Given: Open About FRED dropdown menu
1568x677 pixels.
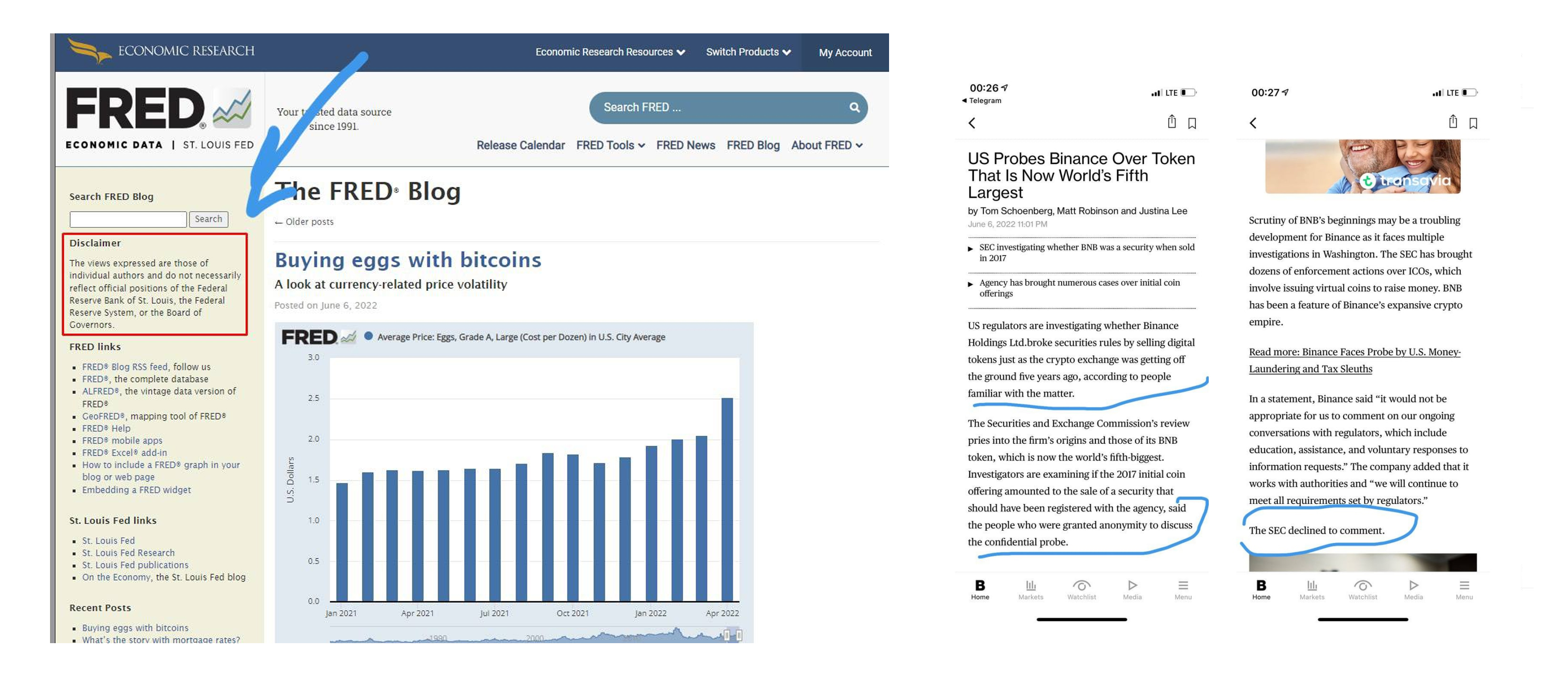Looking at the screenshot, I should 827,145.
